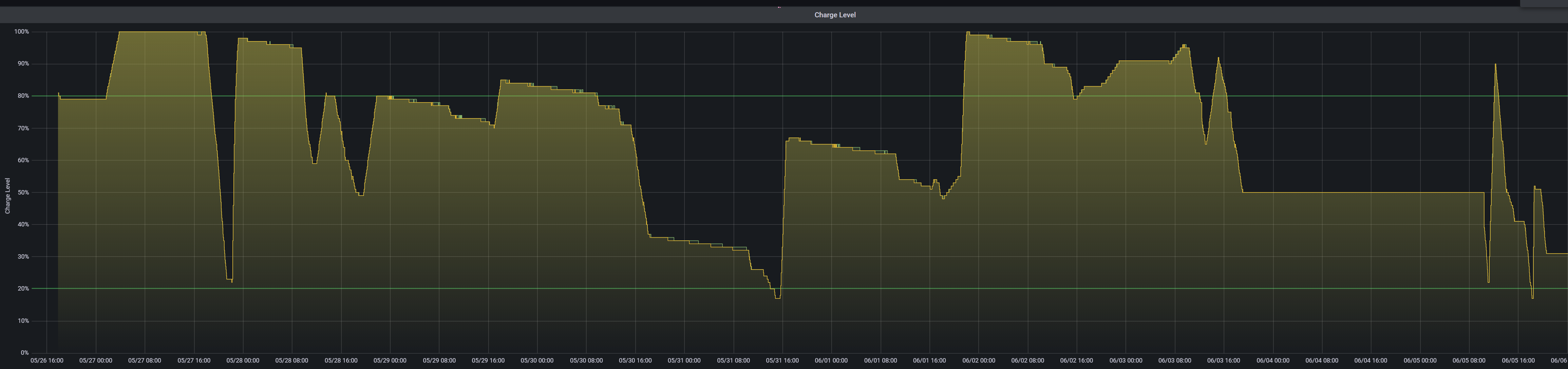The image size is (1568, 369).
Task: Click the 06/04 08:00 time label
Action: [x=1321, y=361]
